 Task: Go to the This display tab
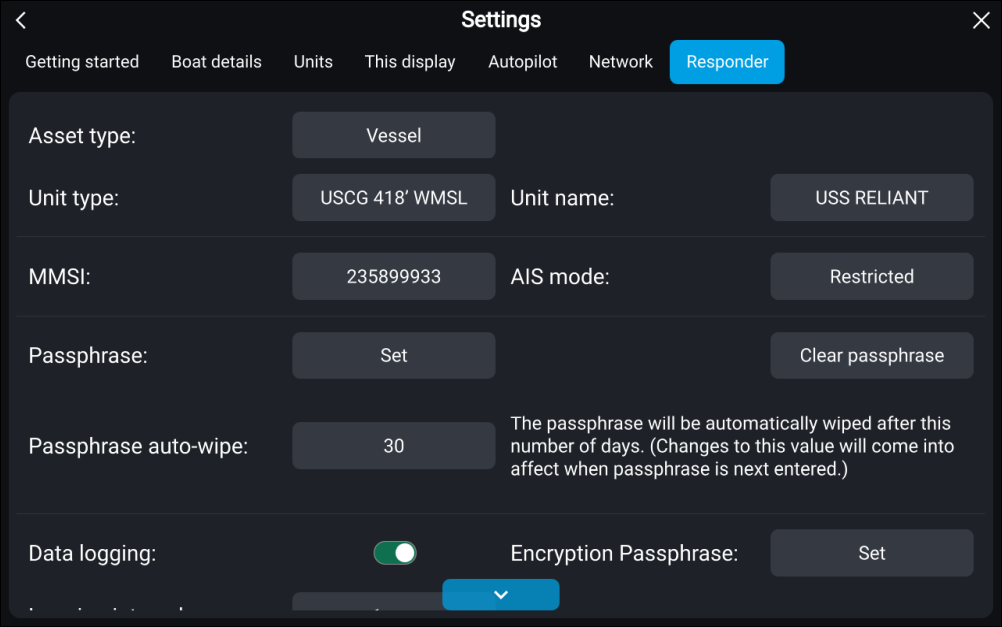410,62
